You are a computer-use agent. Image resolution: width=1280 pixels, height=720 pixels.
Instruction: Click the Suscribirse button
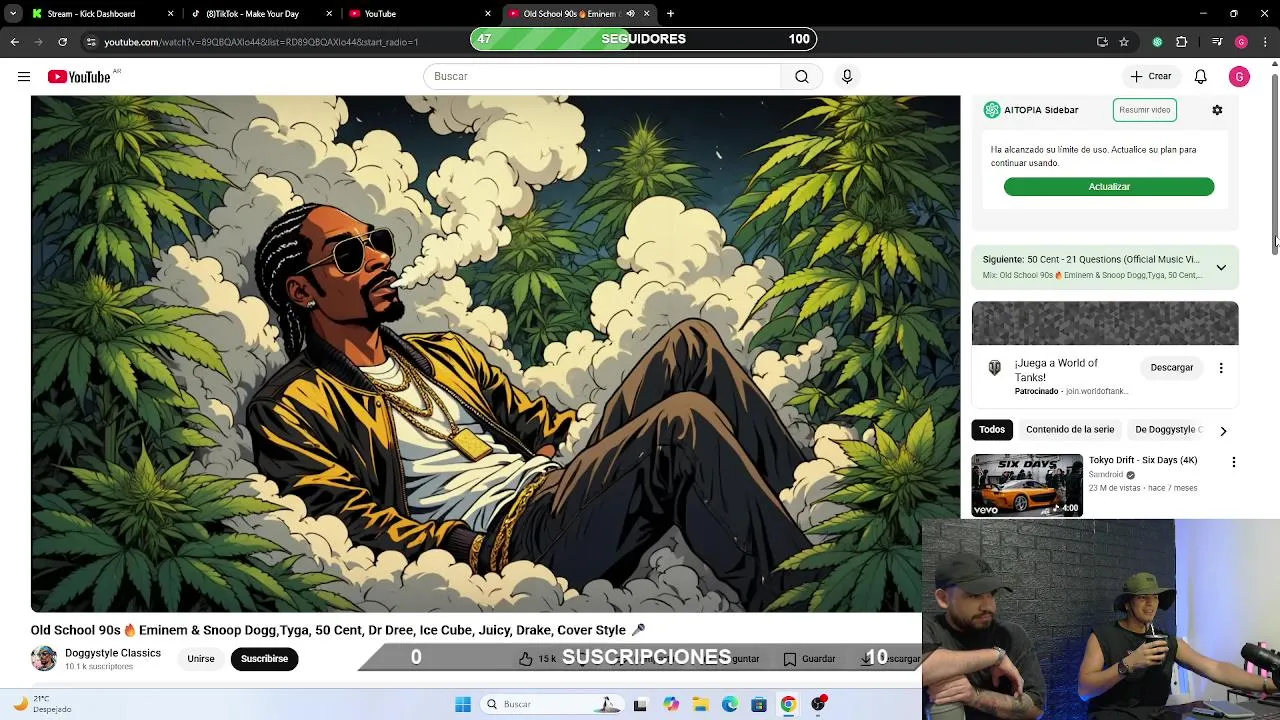(264, 658)
